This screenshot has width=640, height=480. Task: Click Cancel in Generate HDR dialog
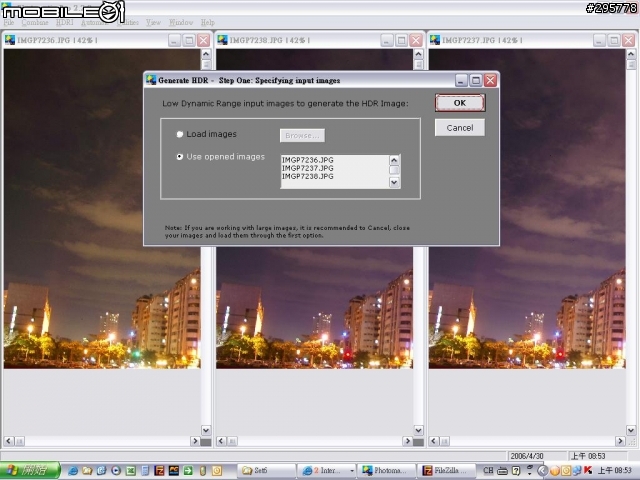tap(460, 128)
